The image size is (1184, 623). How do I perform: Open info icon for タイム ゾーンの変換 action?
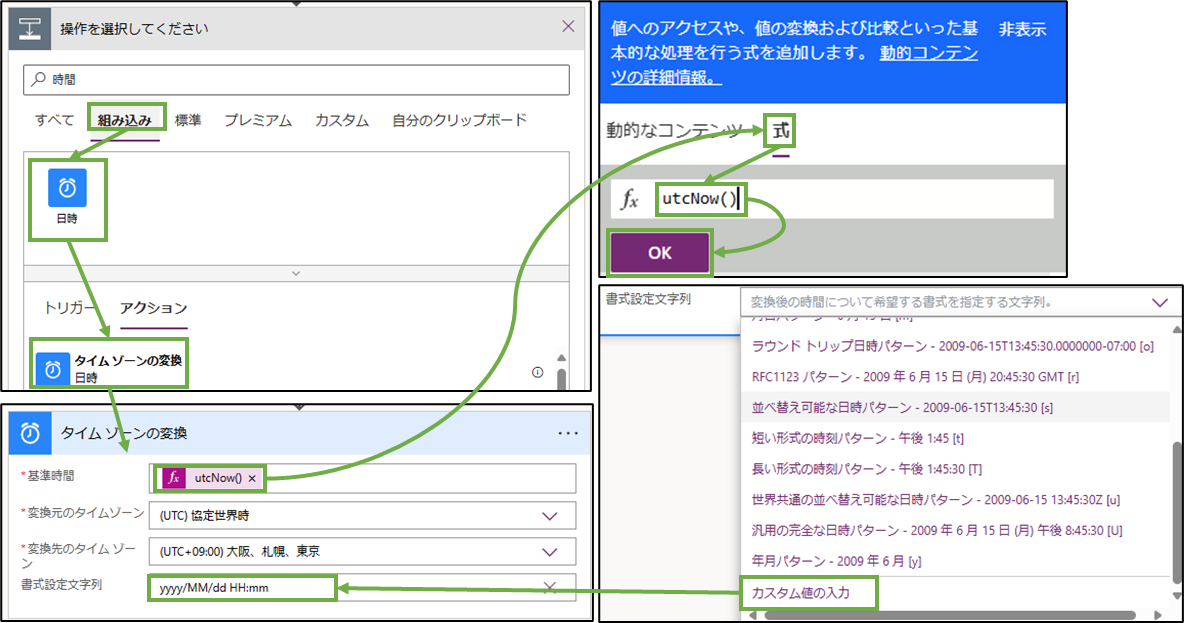coord(538,372)
